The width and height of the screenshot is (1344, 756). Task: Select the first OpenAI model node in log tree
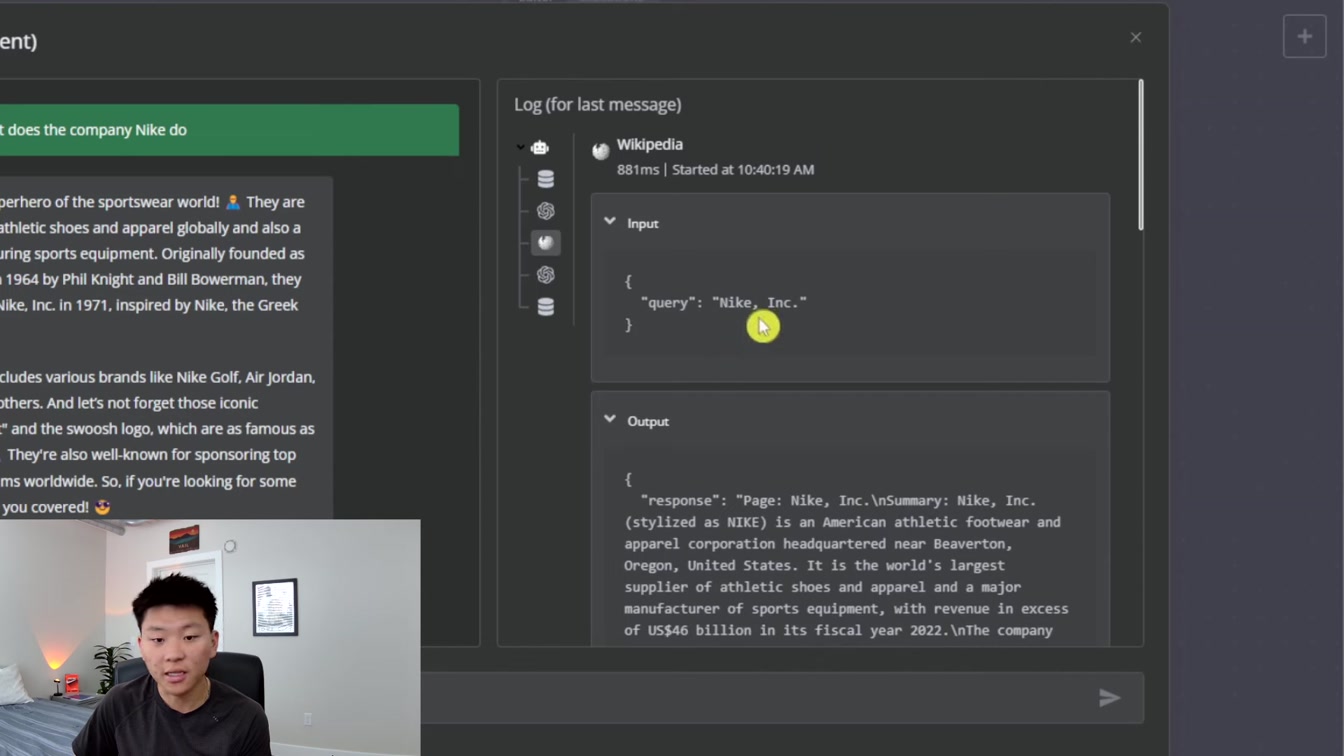[x=546, y=211]
